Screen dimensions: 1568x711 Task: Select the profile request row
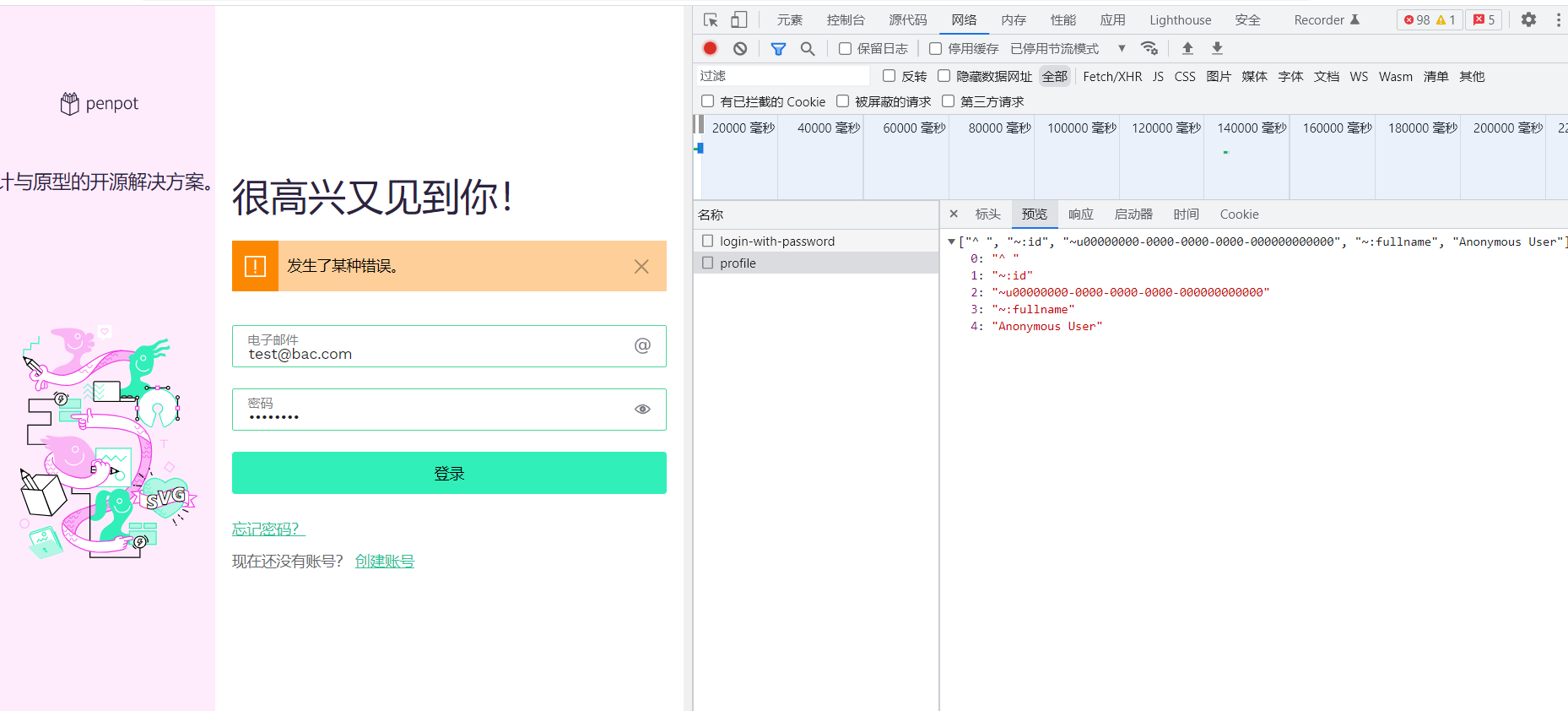coord(816,263)
